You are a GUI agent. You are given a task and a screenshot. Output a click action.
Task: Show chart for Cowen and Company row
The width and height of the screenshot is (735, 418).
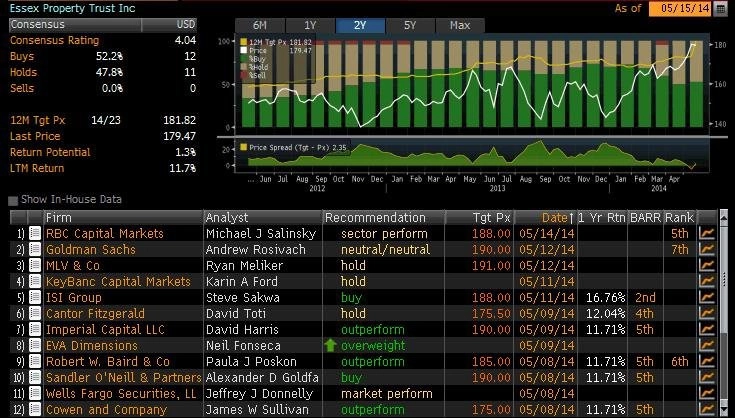tap(706, 409)
